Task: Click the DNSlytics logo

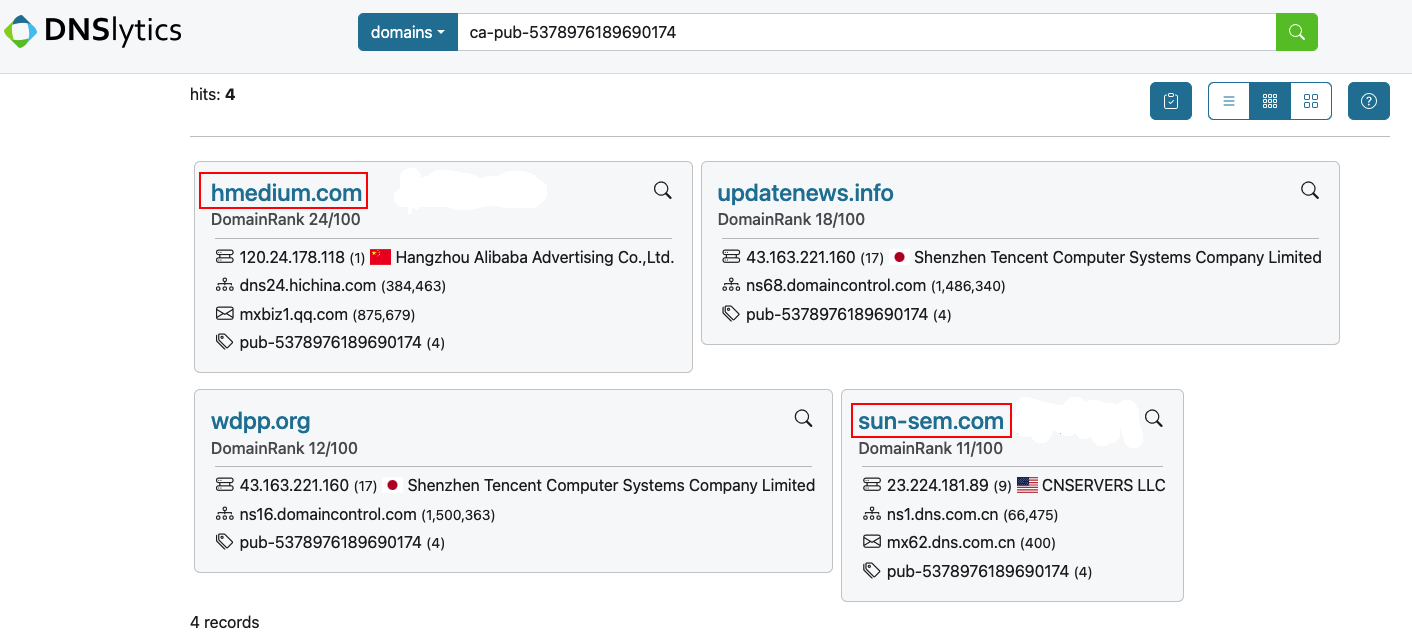Action: 93,31
